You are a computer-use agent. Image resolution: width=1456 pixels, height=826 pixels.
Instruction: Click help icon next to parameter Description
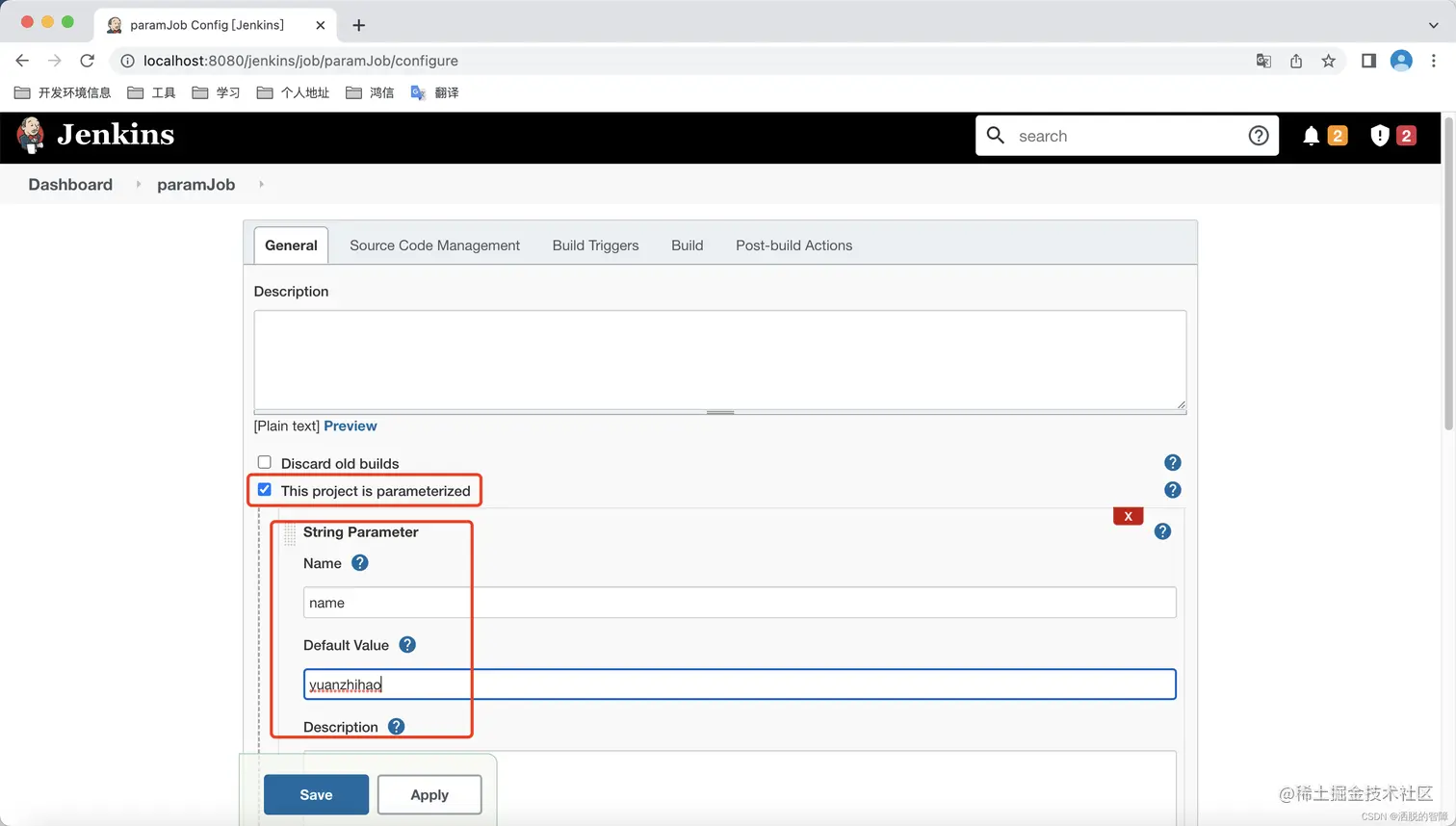tap(396, 727)
